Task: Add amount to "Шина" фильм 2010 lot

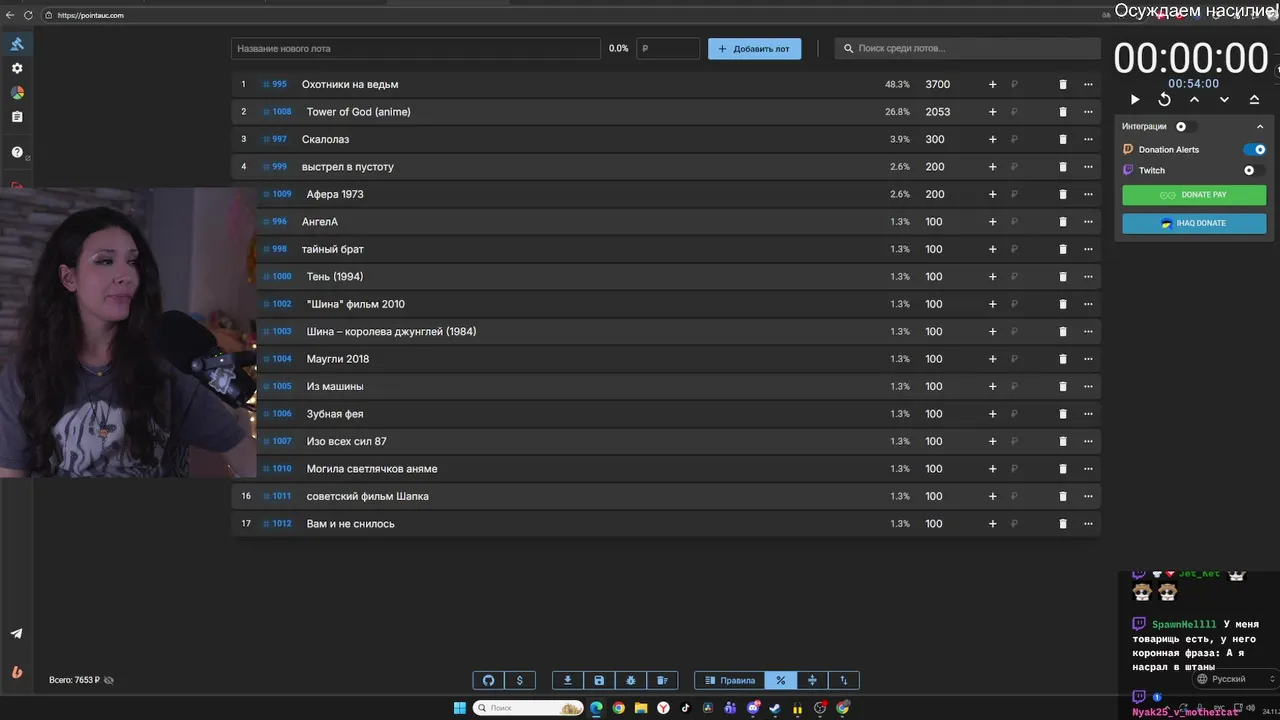Action: pos(993,304)
